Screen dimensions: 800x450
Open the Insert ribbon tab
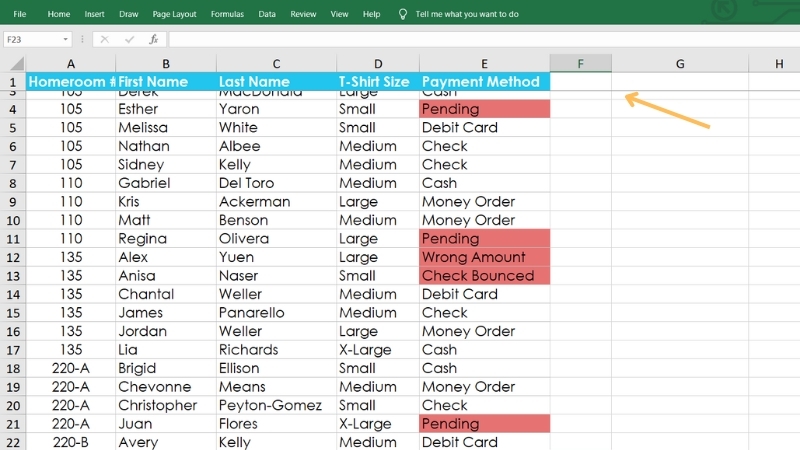(x=94, y=14)
